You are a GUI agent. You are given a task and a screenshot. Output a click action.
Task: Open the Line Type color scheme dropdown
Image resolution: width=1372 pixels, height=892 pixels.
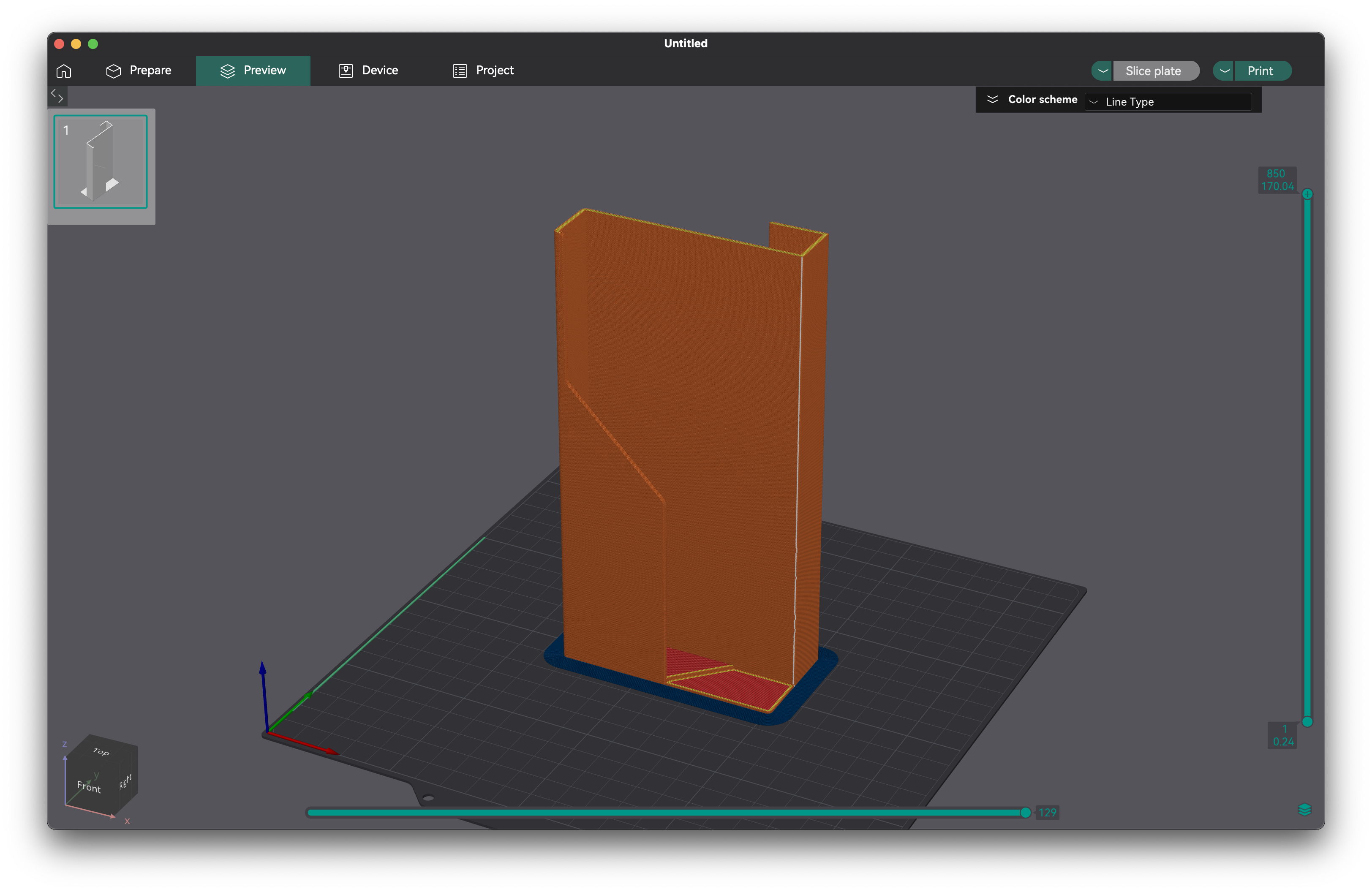(1168, 101)
